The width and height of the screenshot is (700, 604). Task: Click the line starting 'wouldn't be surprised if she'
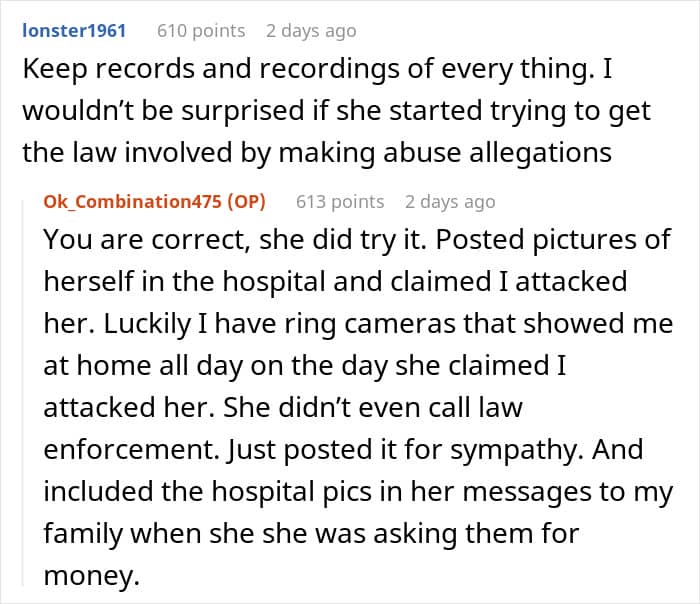(336, 112)
